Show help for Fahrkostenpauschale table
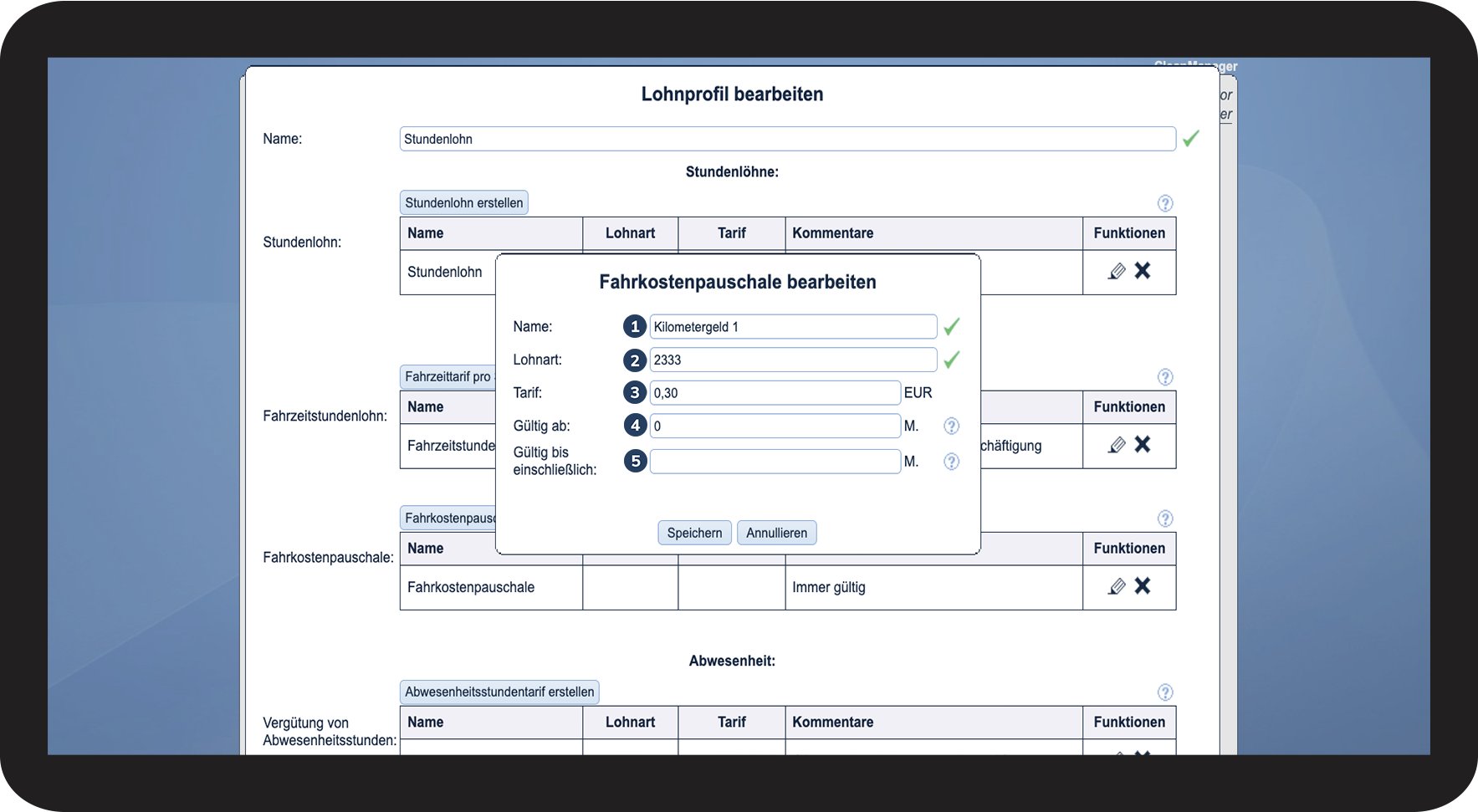1478x812 pixels. 1164,518
